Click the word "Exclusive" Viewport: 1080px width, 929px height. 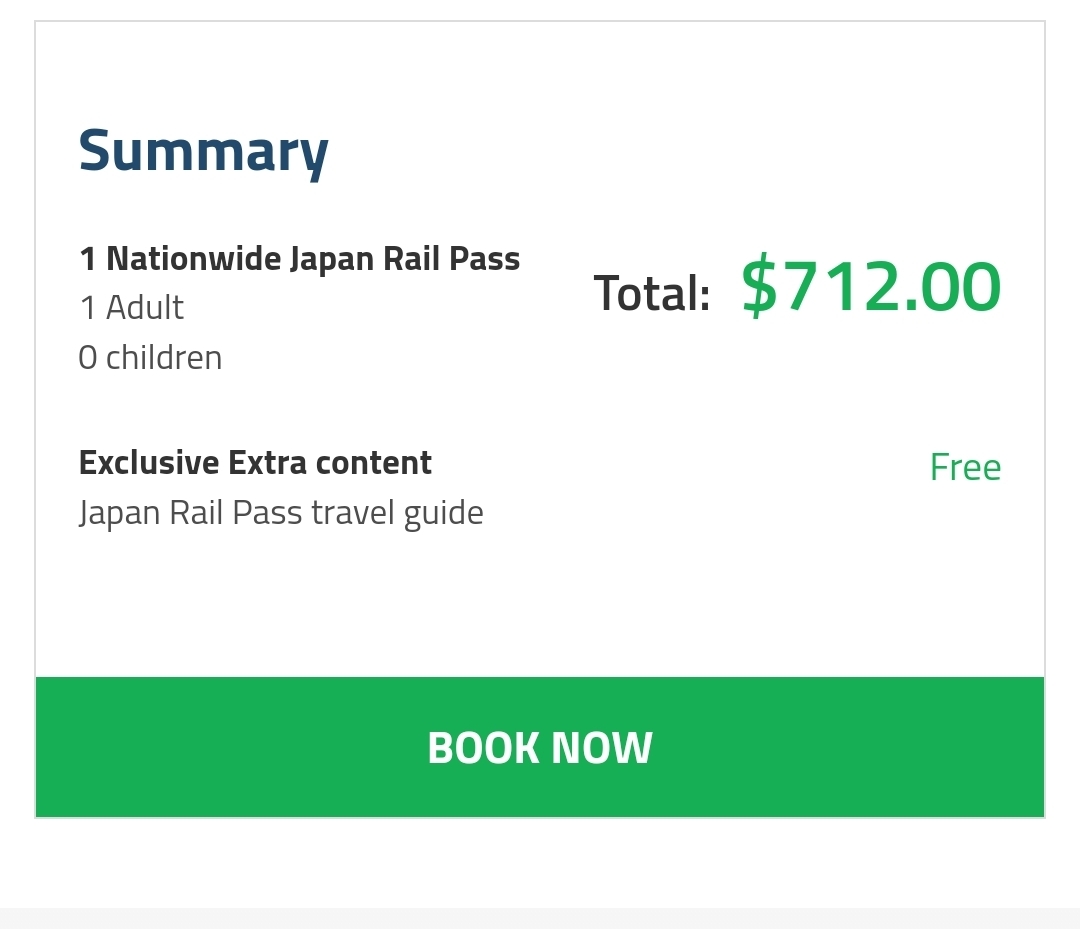148,463
